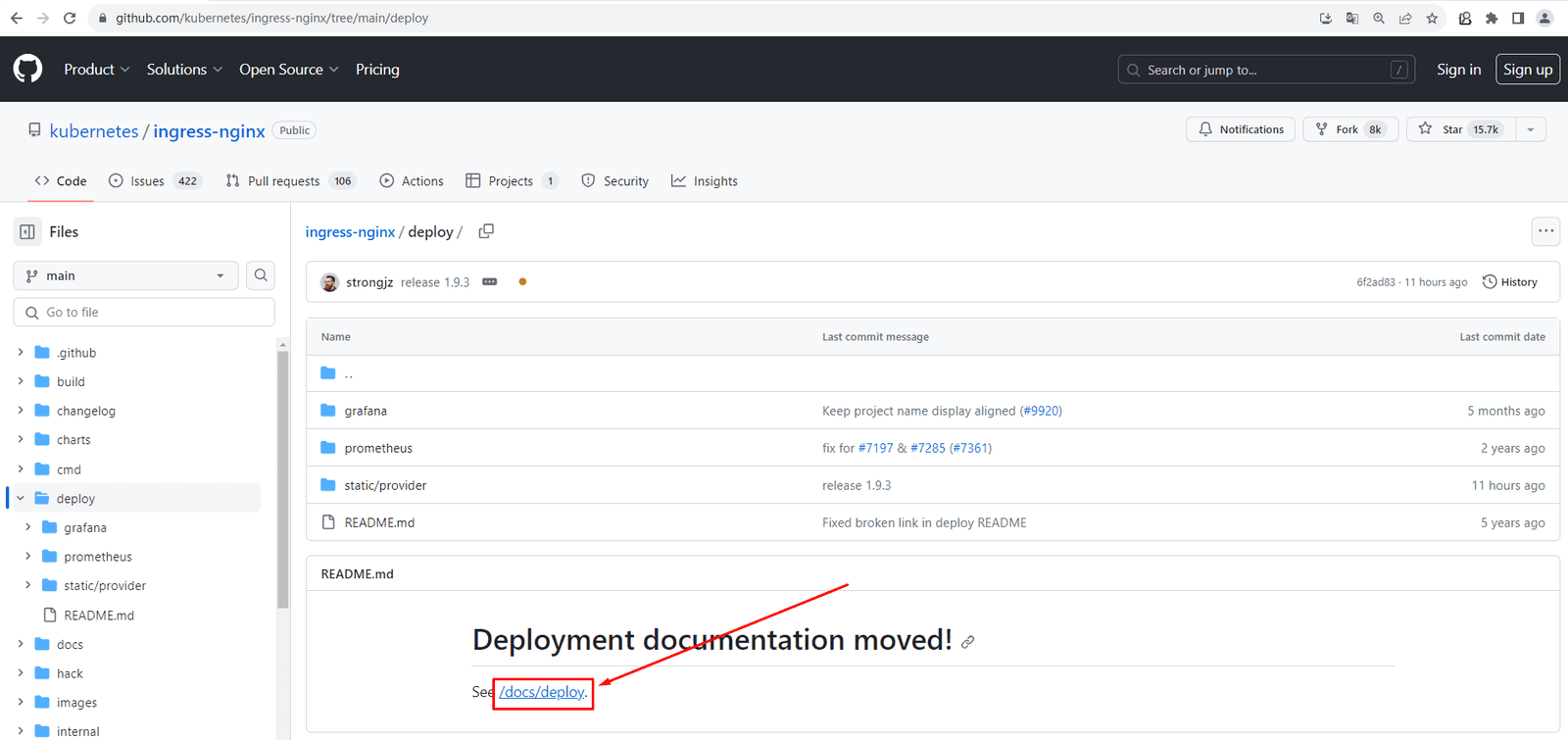Viewport: 1568px width, 740px height.
Task: Click the search magnifier beside the branch selector
Action: pyautogui.click(x=261, y=275)
